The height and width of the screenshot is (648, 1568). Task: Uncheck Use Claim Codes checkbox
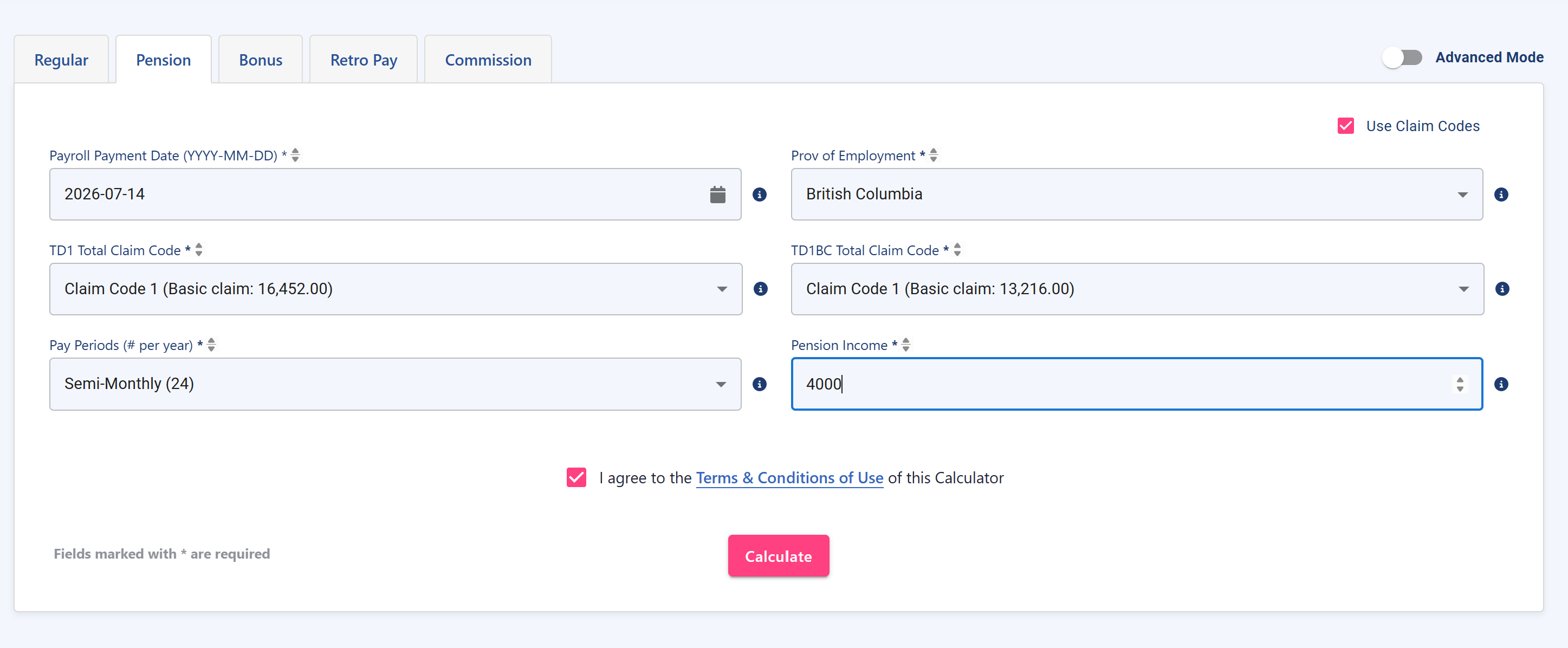click(1345, 126)
